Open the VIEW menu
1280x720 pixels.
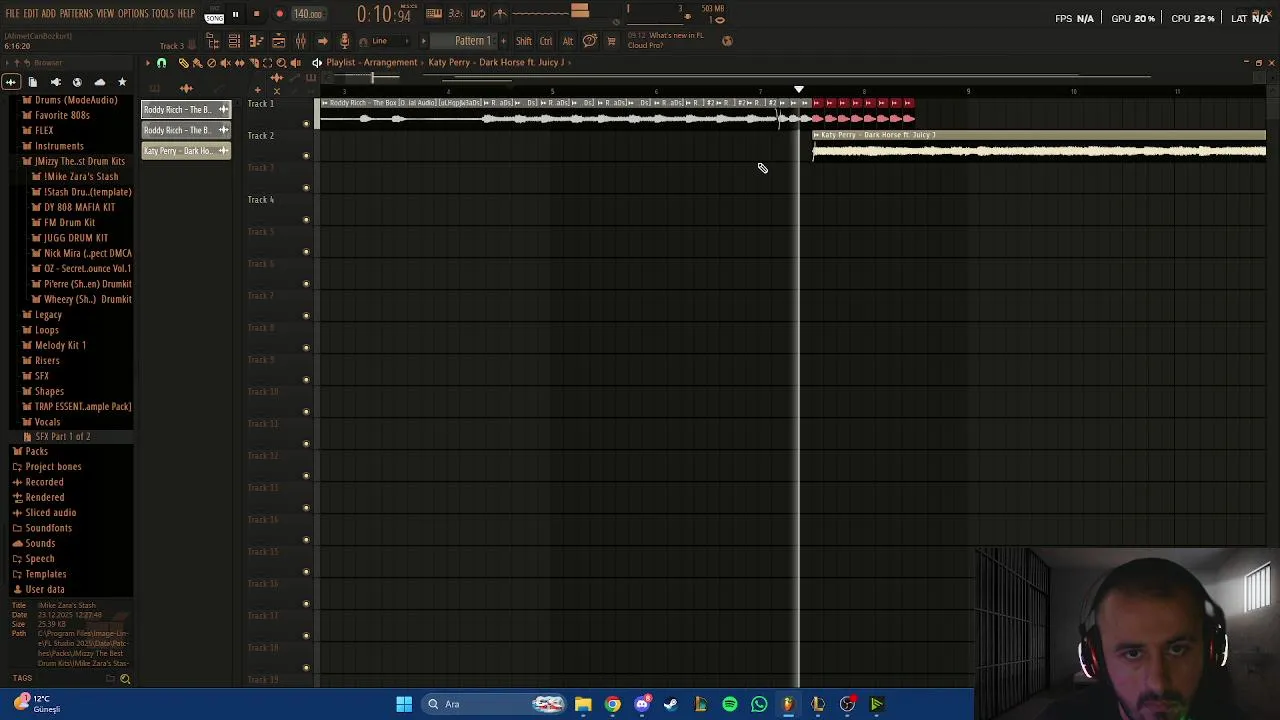point(105,14)
